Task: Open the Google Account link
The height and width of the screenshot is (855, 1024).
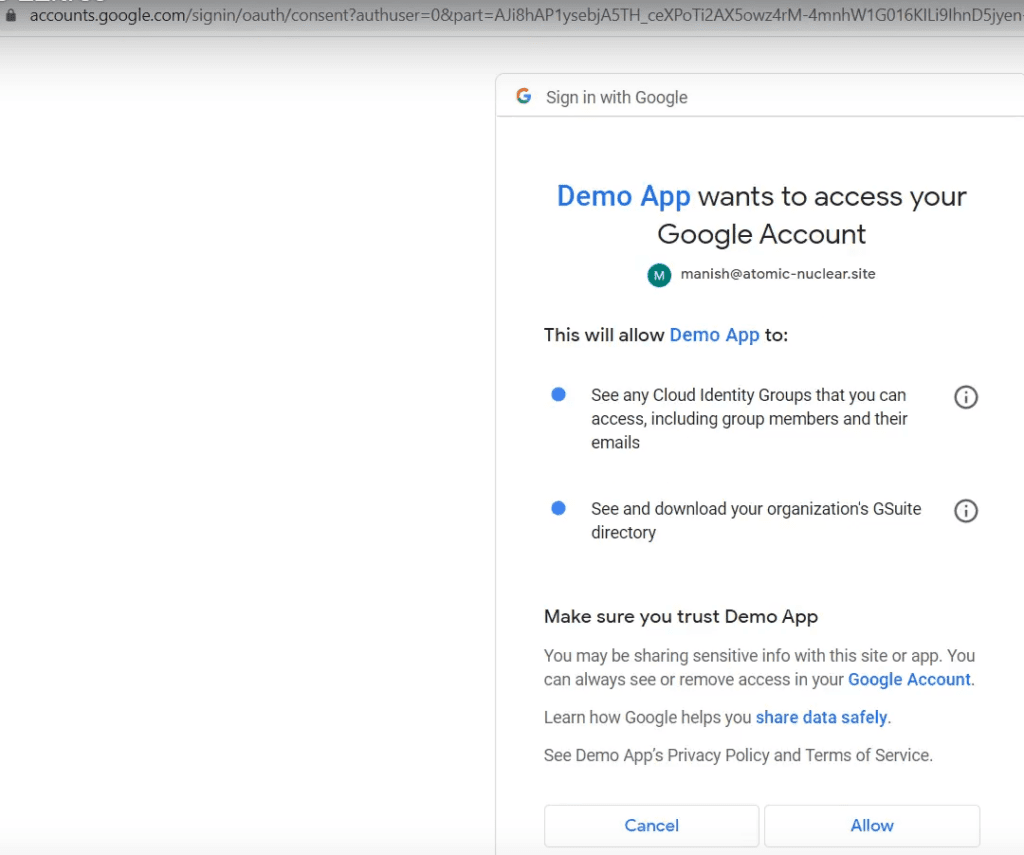Action: click(x=909, y=680)
